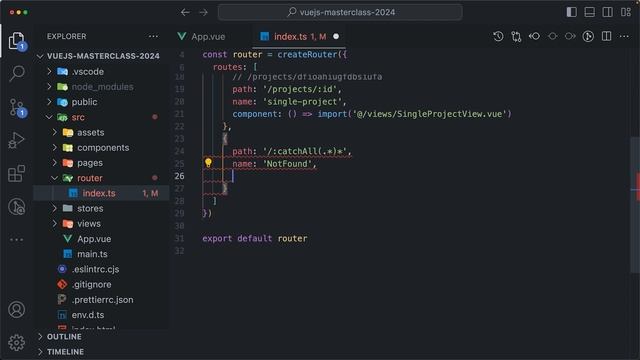Toggle the bottom panel layout icon
The width and height of the screenshot is (640, 360).
[589, 12]
